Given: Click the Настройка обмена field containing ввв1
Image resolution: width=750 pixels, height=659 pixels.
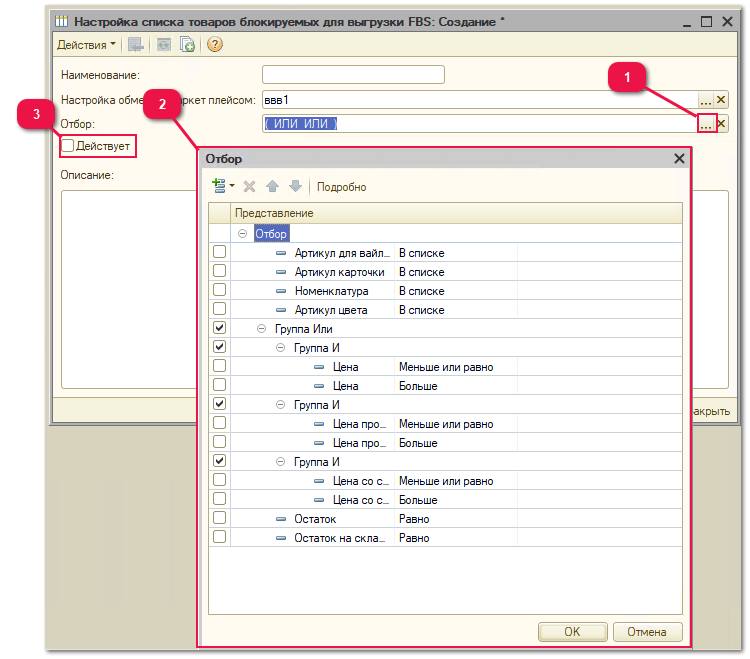Looking at the screenshot, I should pyautogui.click(x=480, y=100).
